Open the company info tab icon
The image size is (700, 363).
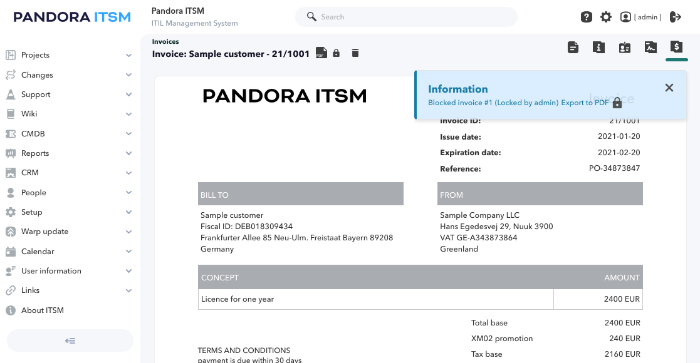point(599,47)
